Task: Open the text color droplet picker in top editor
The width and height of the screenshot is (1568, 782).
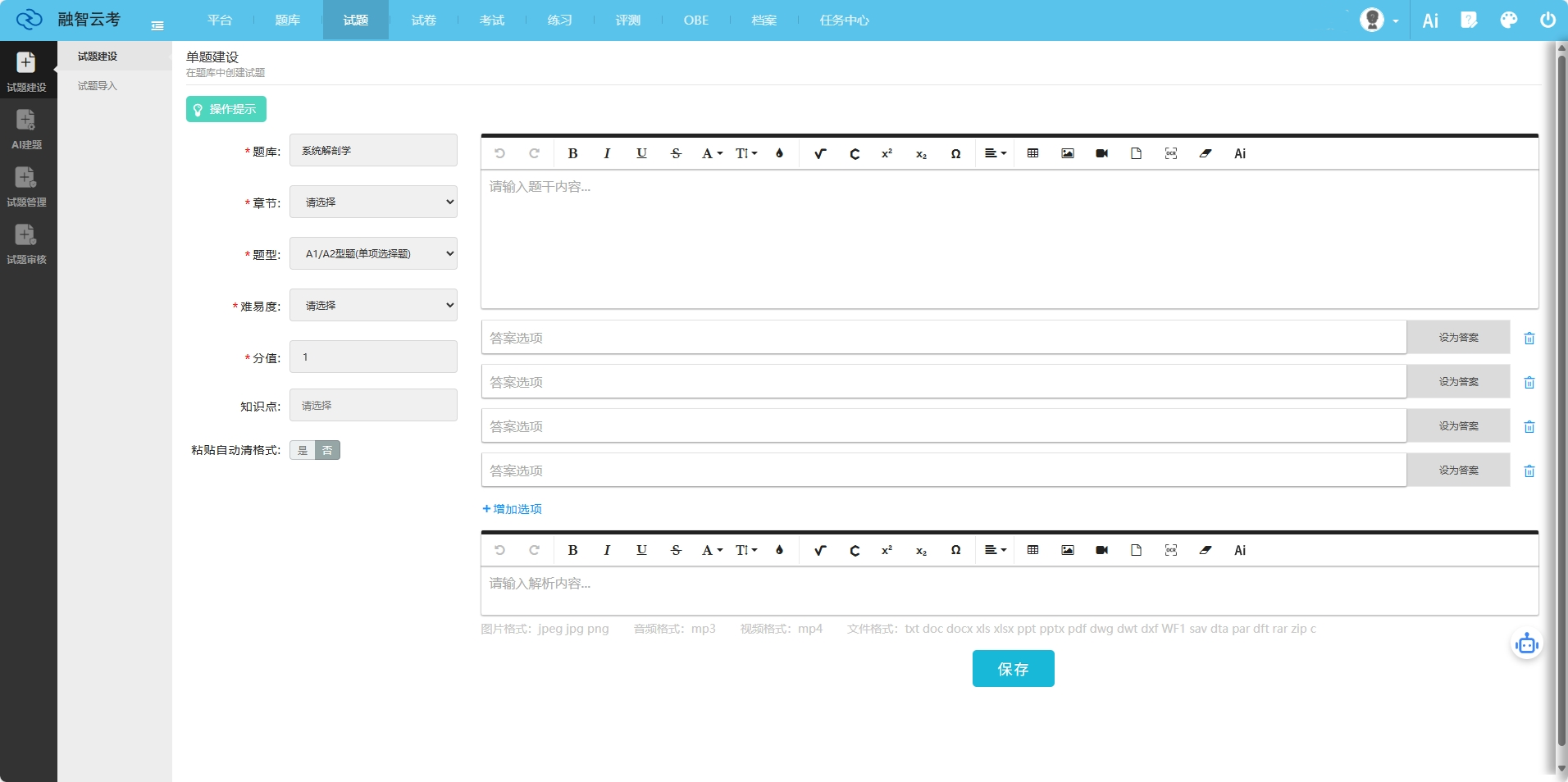Action: click(779, 153)
